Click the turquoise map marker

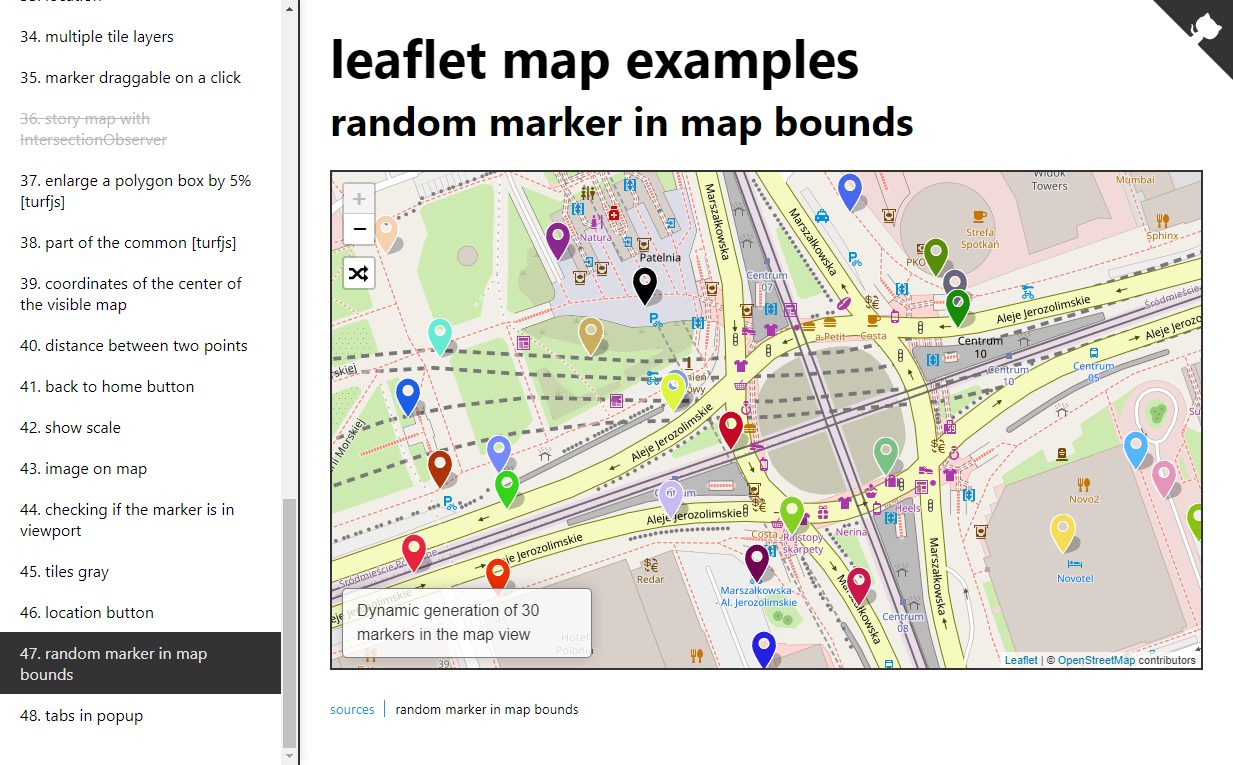(x=439, y=336)
